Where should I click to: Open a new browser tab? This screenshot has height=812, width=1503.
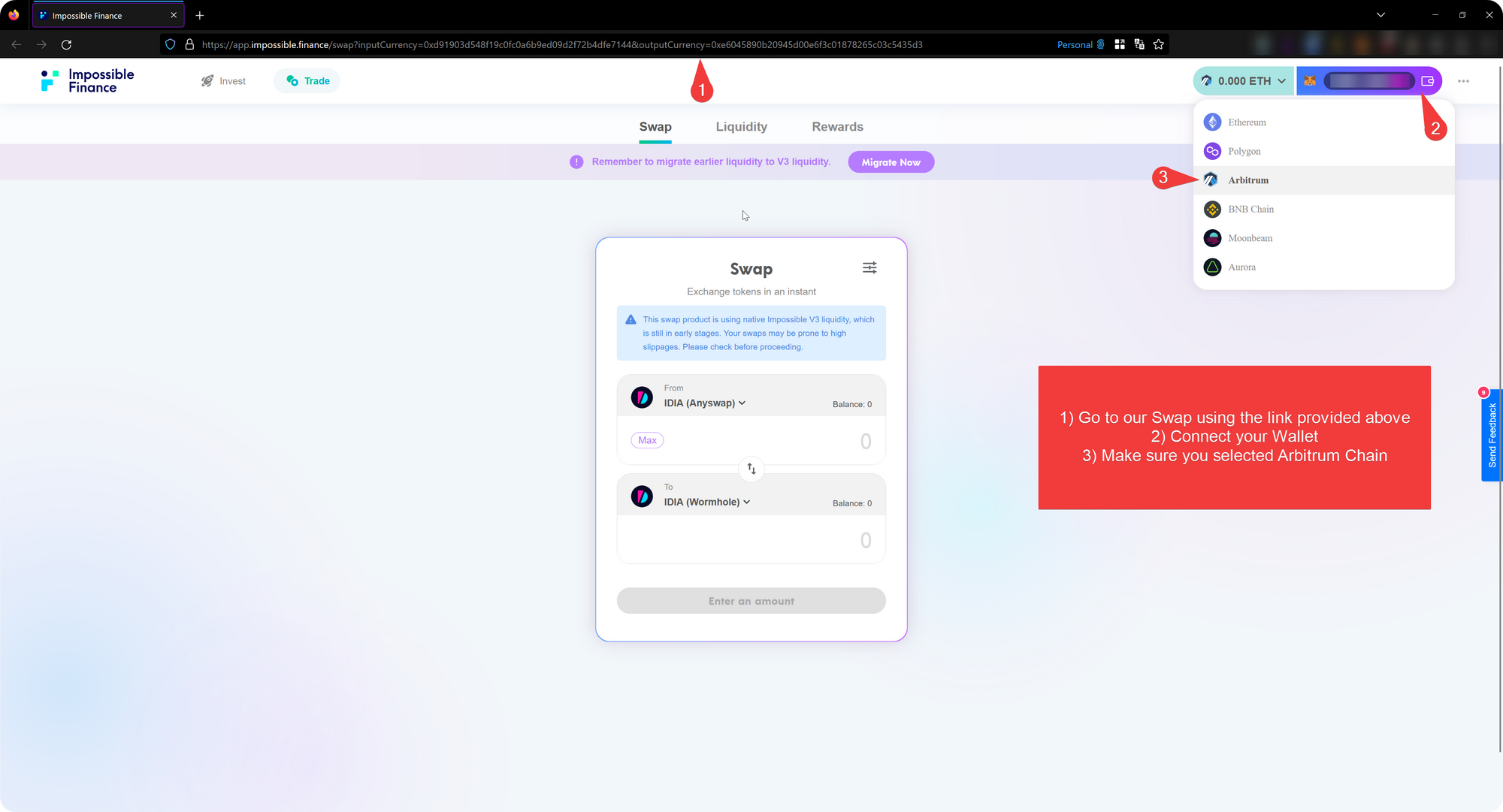point(200,15)
